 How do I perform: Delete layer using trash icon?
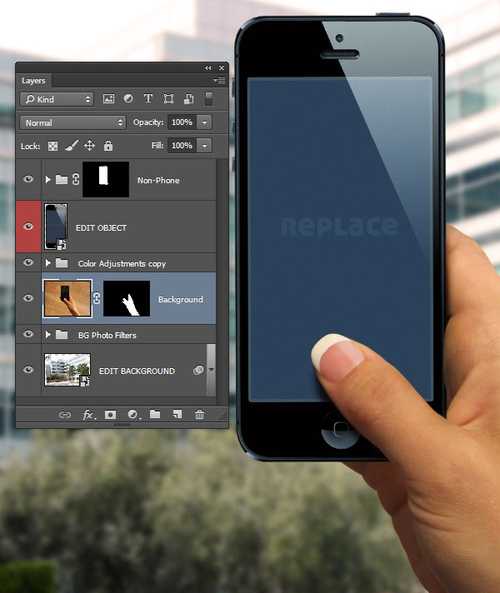[199, 414]
